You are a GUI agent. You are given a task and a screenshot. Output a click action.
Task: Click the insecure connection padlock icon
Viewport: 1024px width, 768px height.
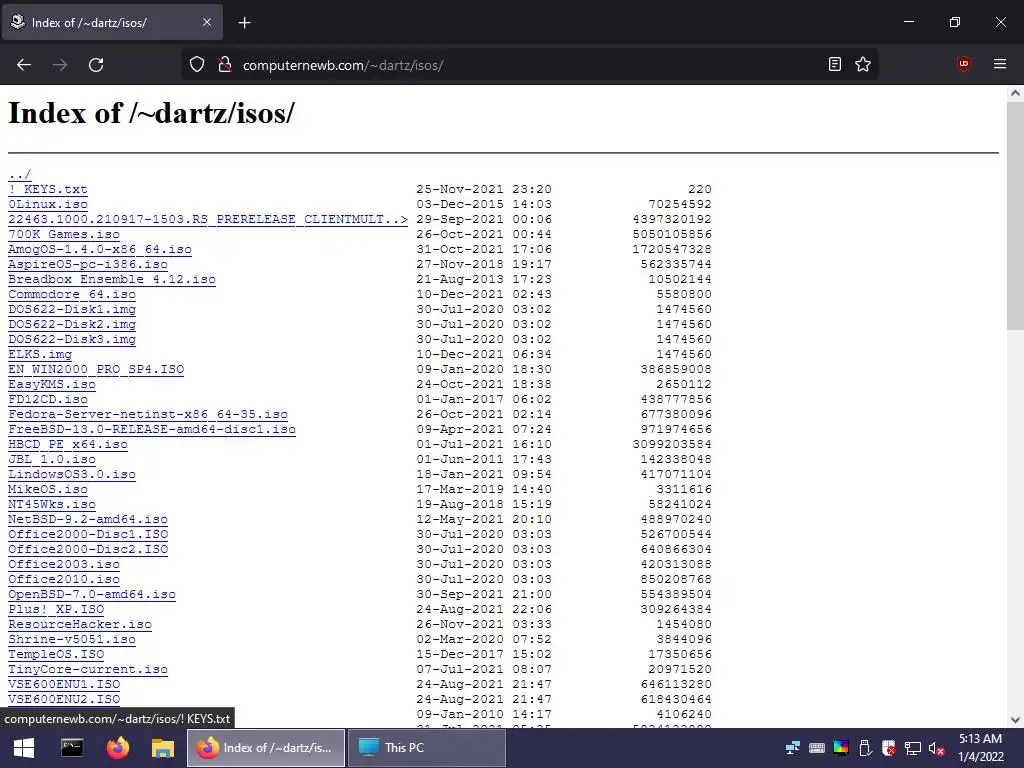225,65
